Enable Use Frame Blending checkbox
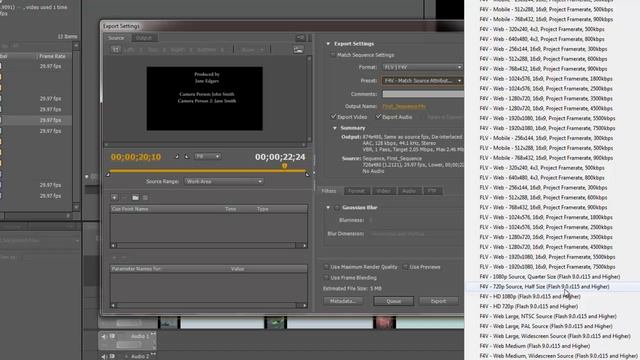 326,278
